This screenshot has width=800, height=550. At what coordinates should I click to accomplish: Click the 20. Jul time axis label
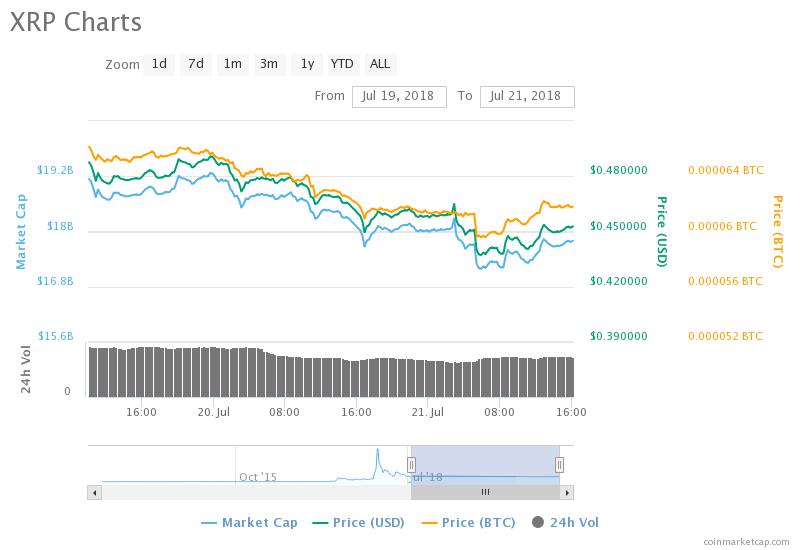[214, 412]
